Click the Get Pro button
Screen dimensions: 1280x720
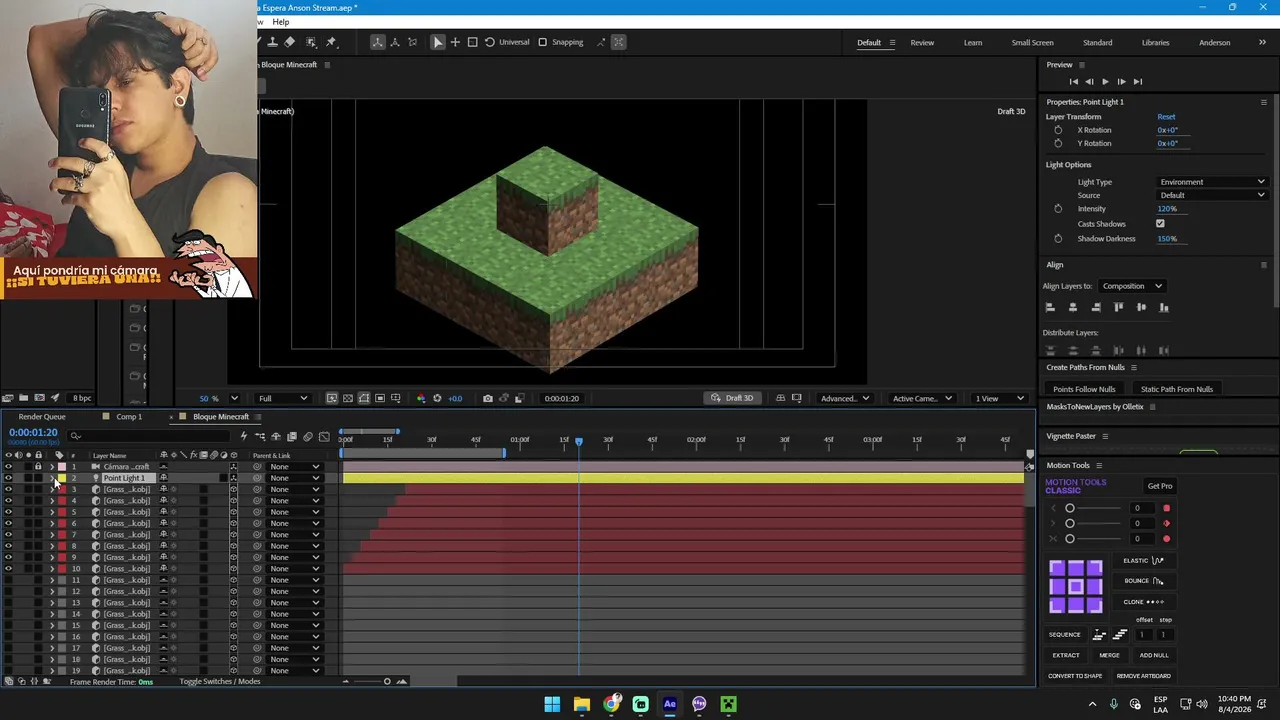tap(1160, 487)
